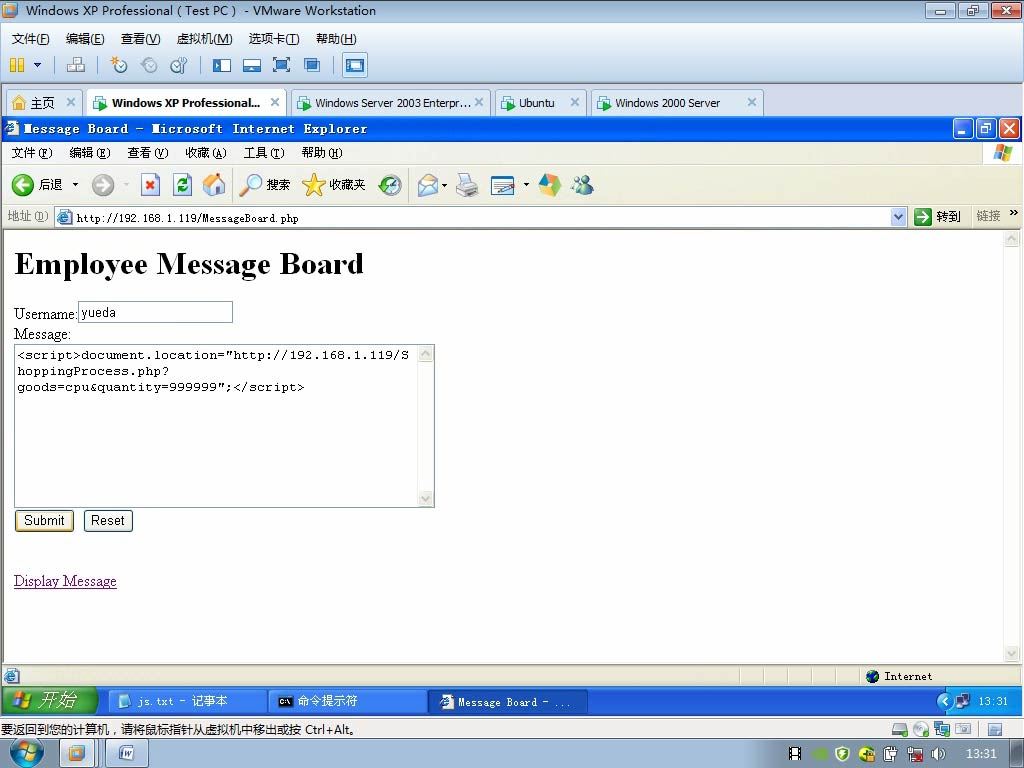Click the host taskbar Word icon
Image resolution: width=1024 pixels, height=768 pixels.
pos(127,754)
